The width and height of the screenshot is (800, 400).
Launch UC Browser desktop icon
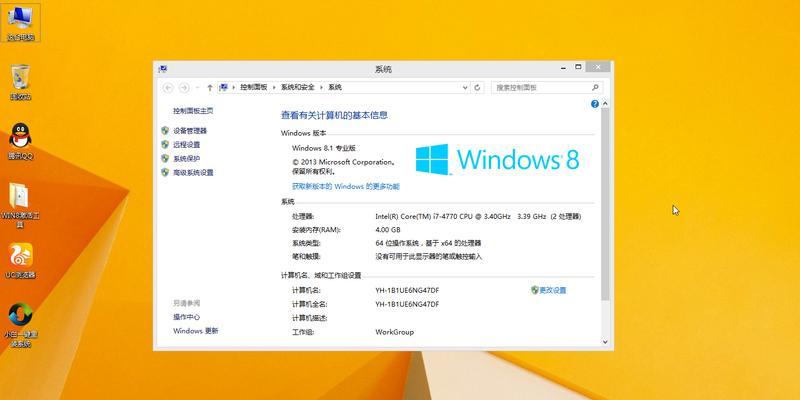point(20,260)
